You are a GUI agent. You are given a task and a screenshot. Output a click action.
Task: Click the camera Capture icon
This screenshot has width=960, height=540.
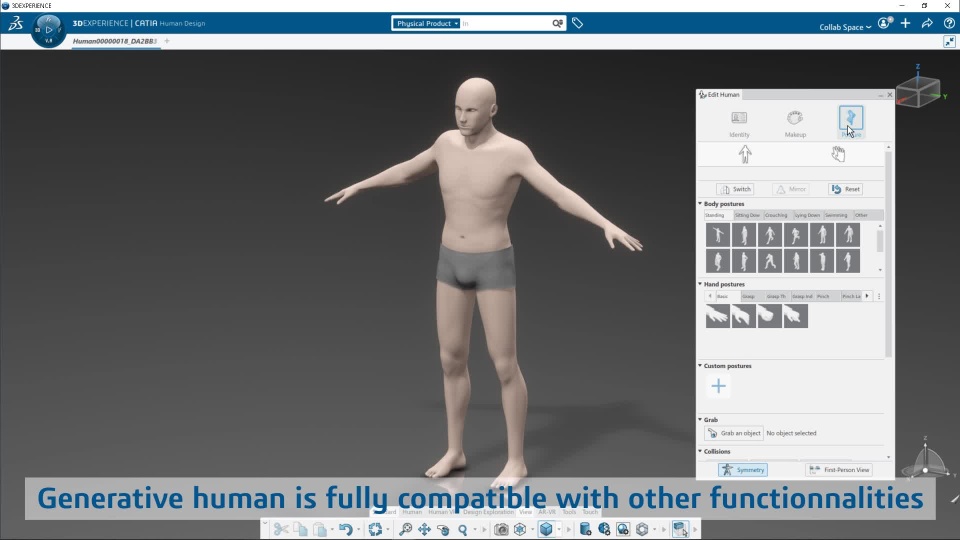[x=501, y=529]
